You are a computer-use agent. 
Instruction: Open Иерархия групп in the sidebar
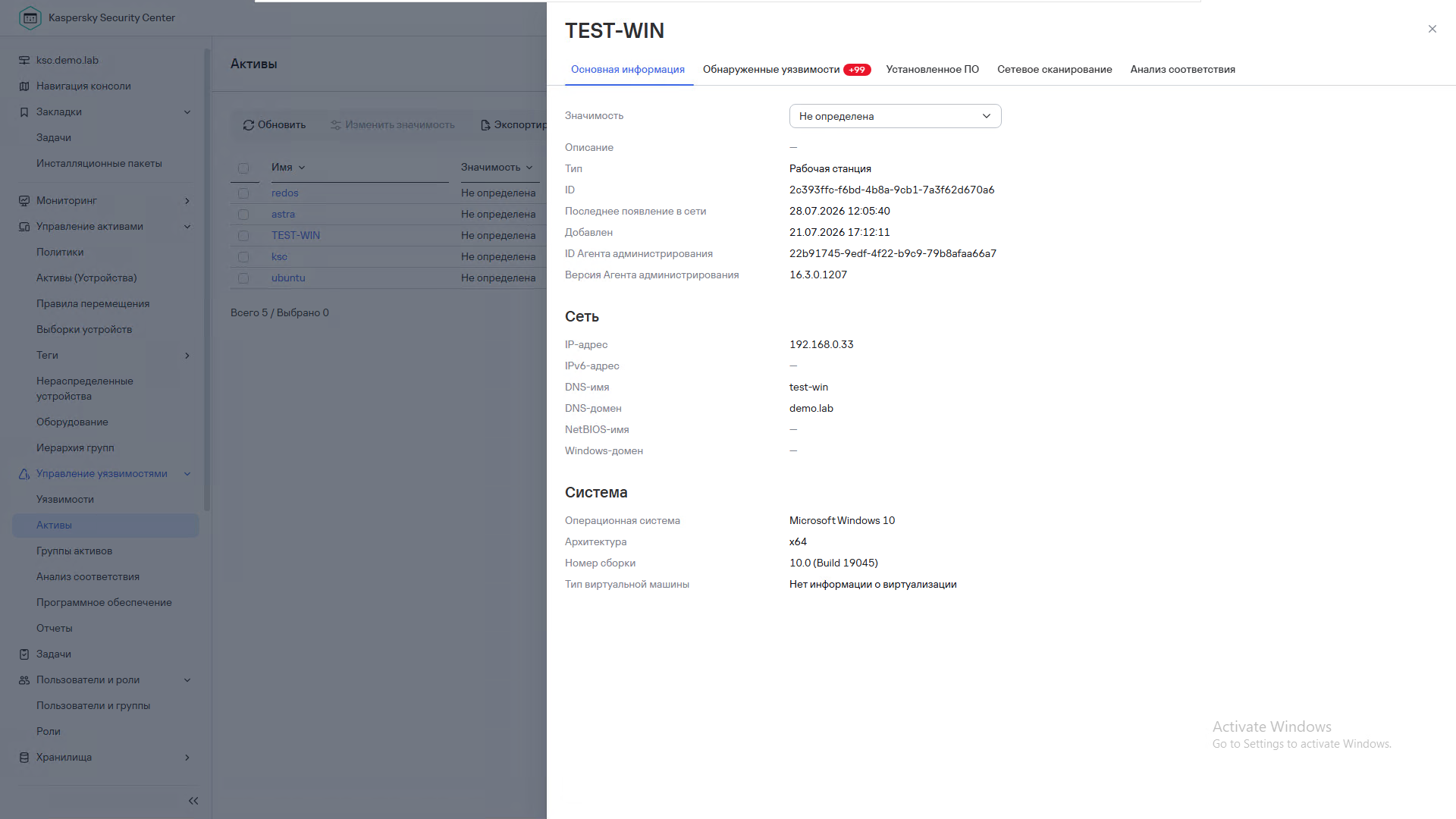(75, 448)
